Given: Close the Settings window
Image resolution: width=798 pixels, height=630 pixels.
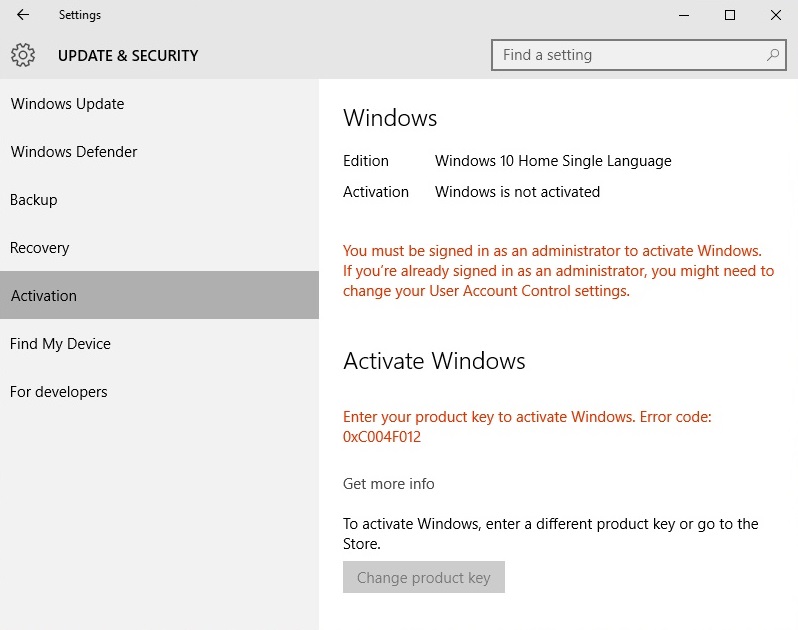Looking at the screenshot, I should point(776,15).
